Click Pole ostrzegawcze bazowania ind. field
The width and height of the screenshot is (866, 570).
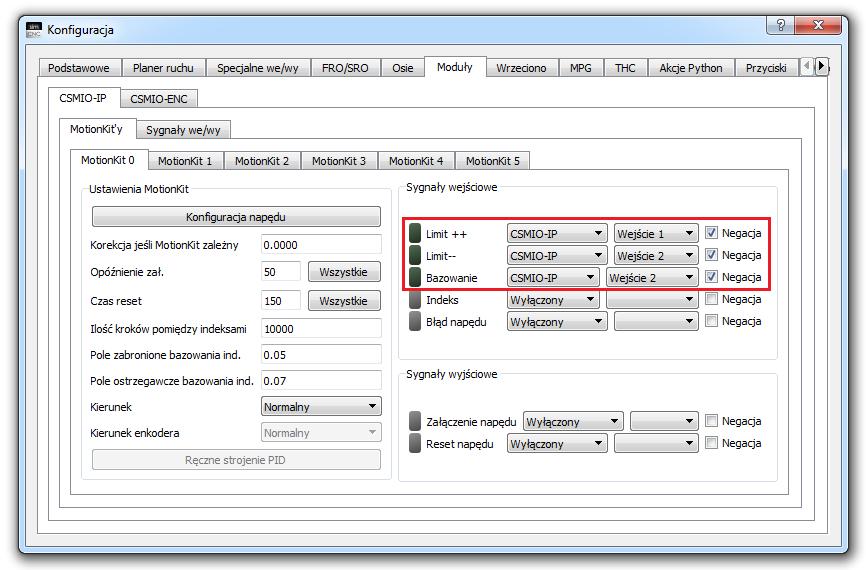click(x=321, y=381)
